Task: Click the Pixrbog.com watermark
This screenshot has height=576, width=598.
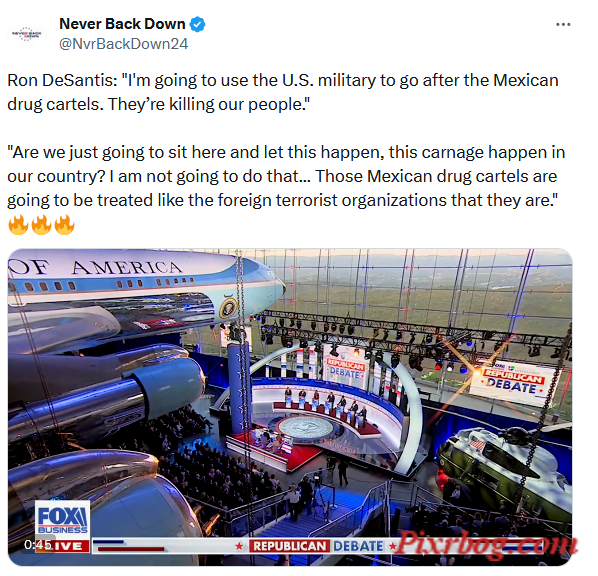Action: 486,545
